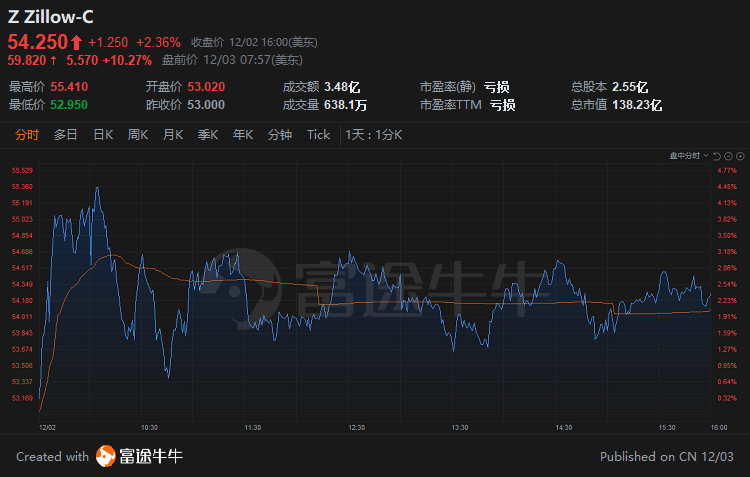Open the 月K monthly candlestick tab
Viewport: 750px width, 477px height.
pos(173,135)
